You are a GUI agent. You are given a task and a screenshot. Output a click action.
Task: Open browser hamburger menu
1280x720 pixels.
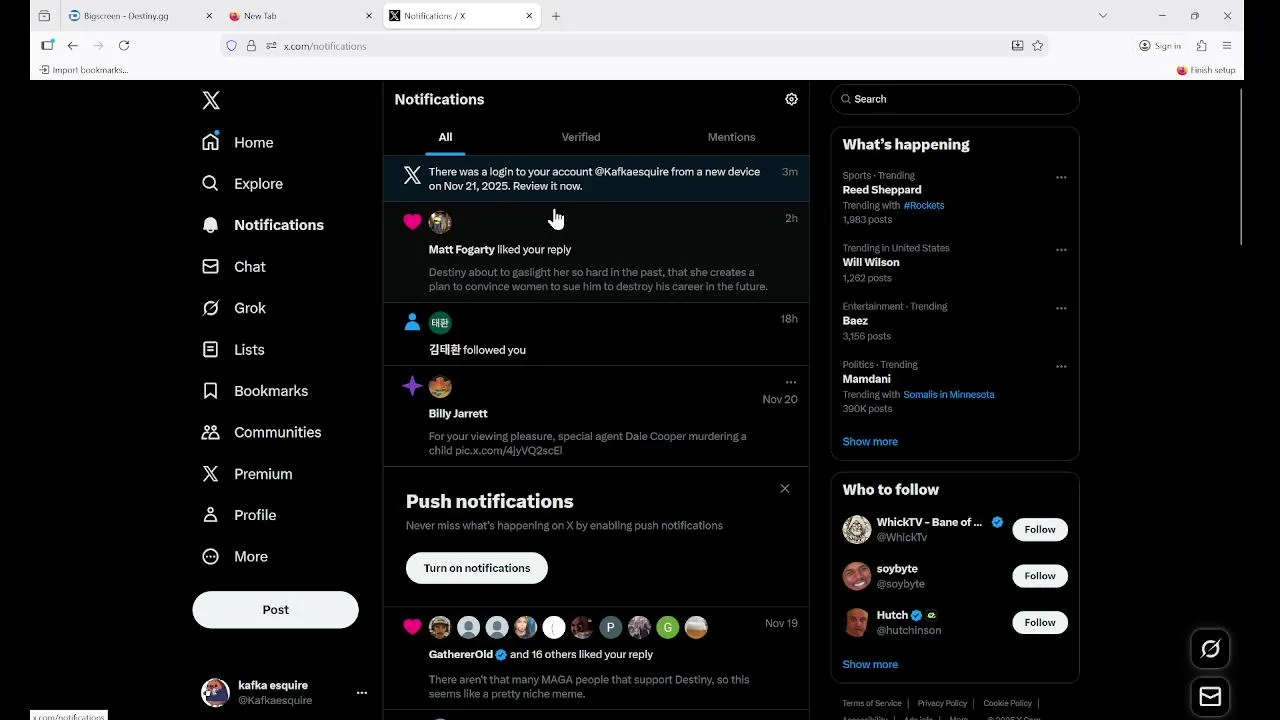click(x=1227, y=45)
